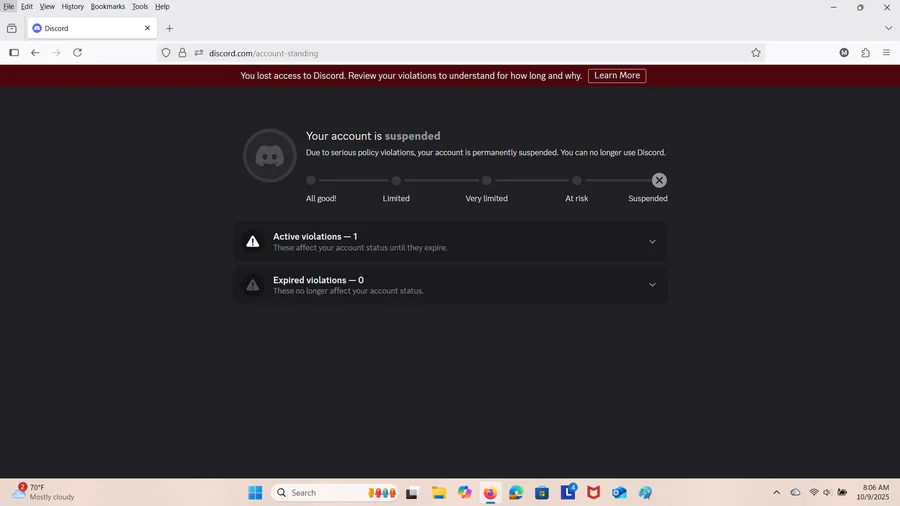Open the History menu
900x506 pixels.
pyautogui.click(x=72, y=6)
